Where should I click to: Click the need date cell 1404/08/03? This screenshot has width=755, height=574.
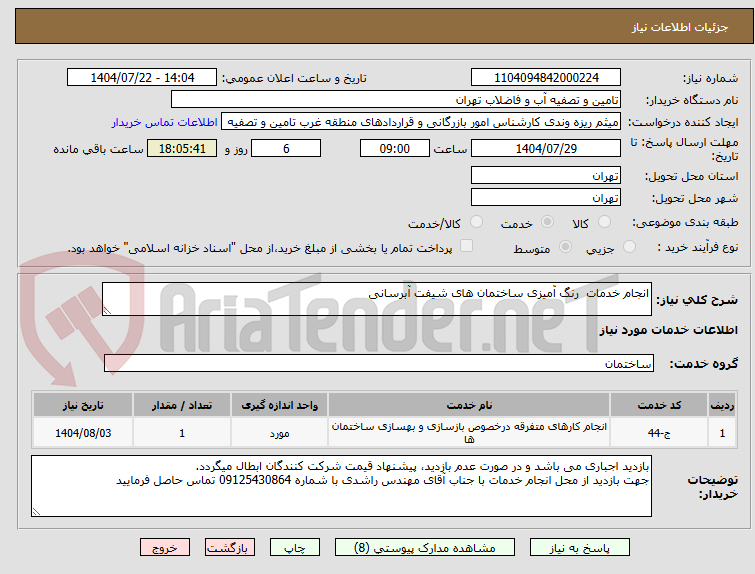pyautogui.click(x=83, y=433)
